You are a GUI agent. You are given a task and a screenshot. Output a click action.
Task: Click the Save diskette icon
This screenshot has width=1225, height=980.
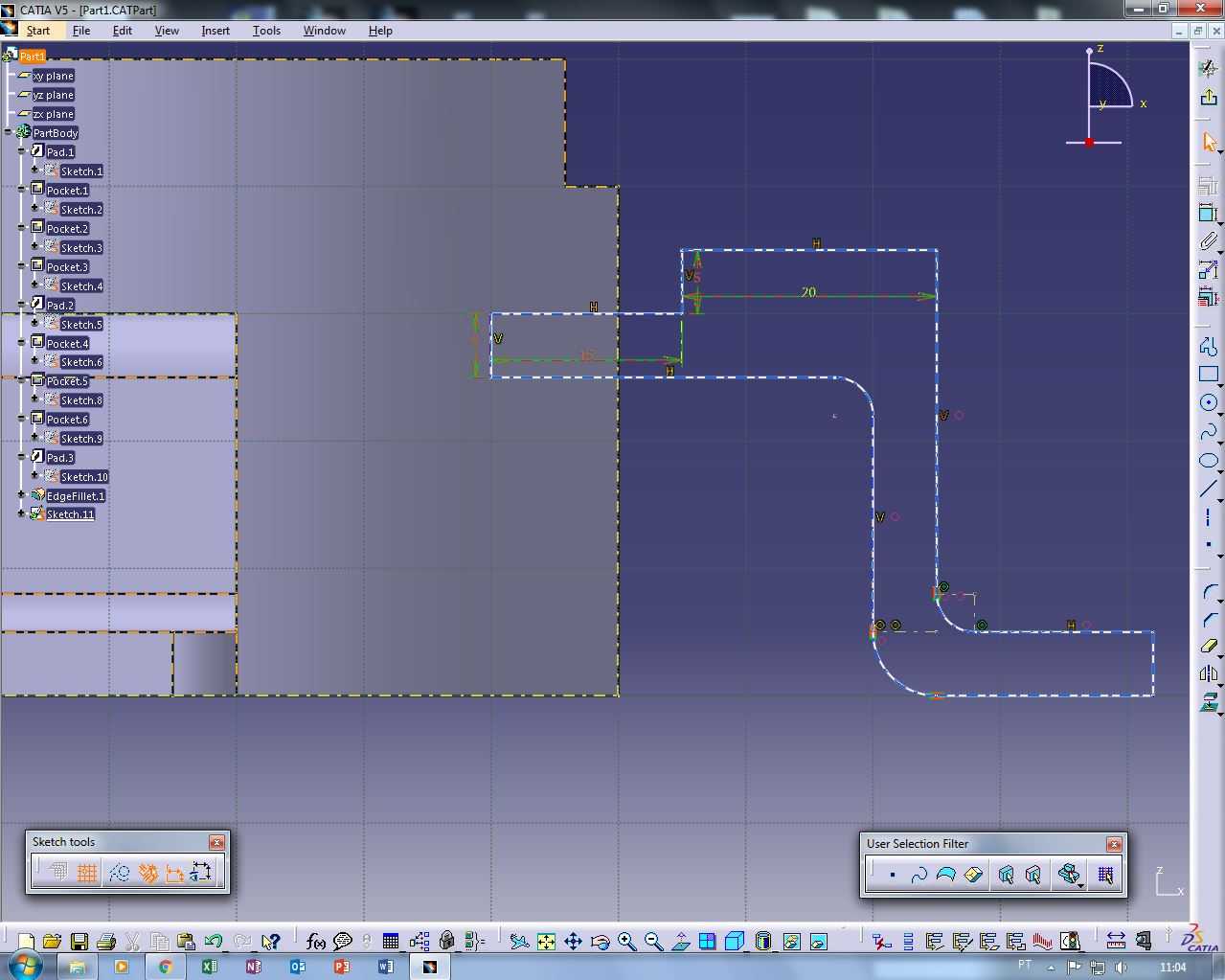pyautogui.click(x=79, y=942)
